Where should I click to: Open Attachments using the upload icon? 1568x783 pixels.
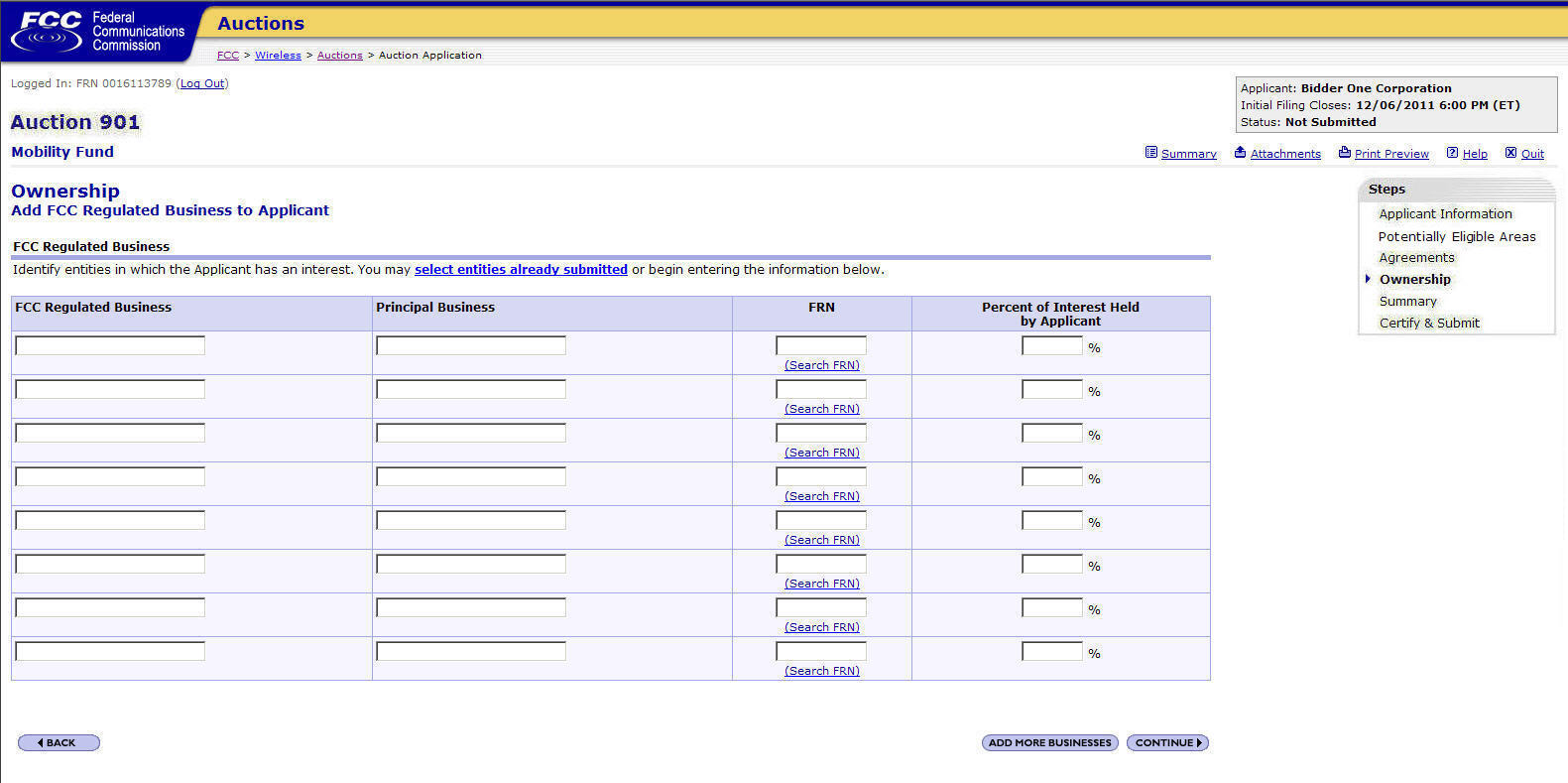[x=1240, y=153]
